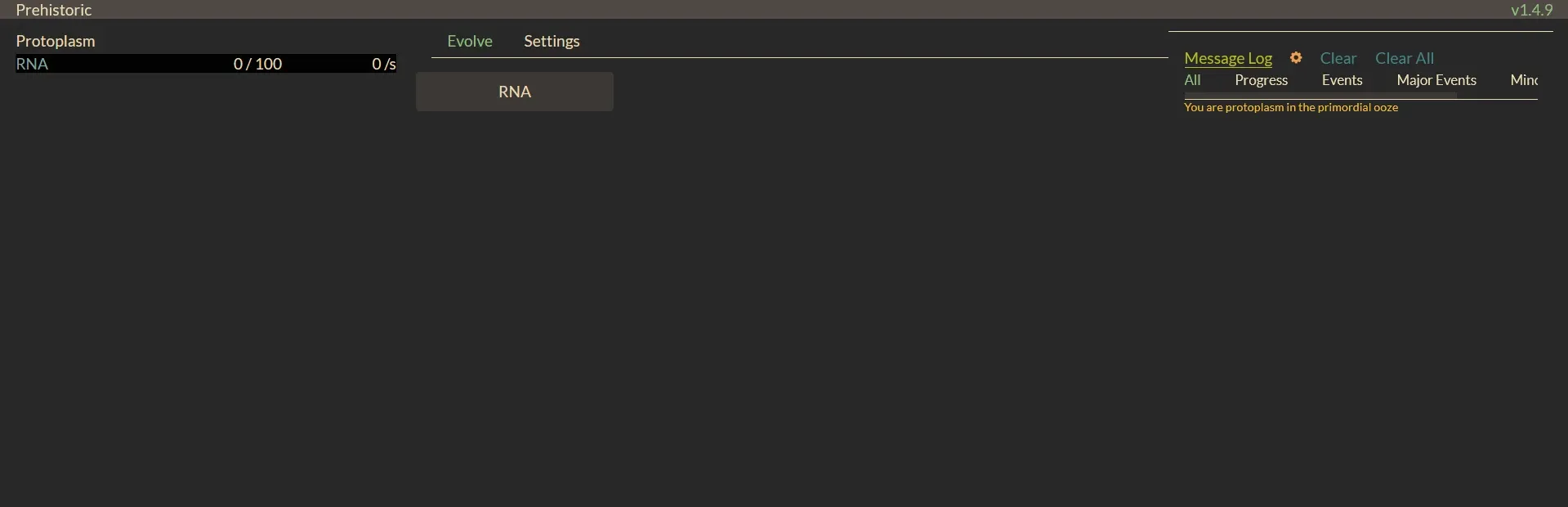1568x507 pixels.
Task: Click the primordial ooze log message
Action: point(1291,107)
